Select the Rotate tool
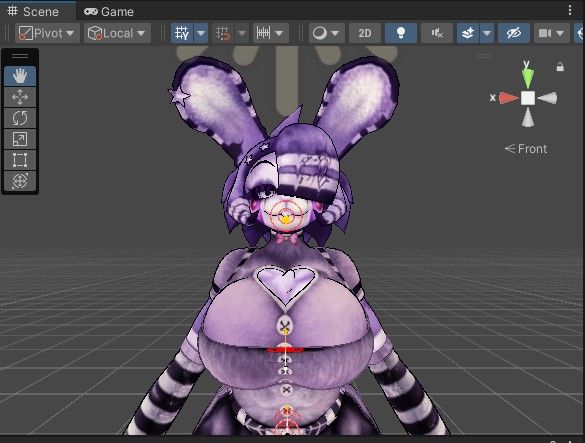This screenshot has height=443, width=585. pos(20,118)
